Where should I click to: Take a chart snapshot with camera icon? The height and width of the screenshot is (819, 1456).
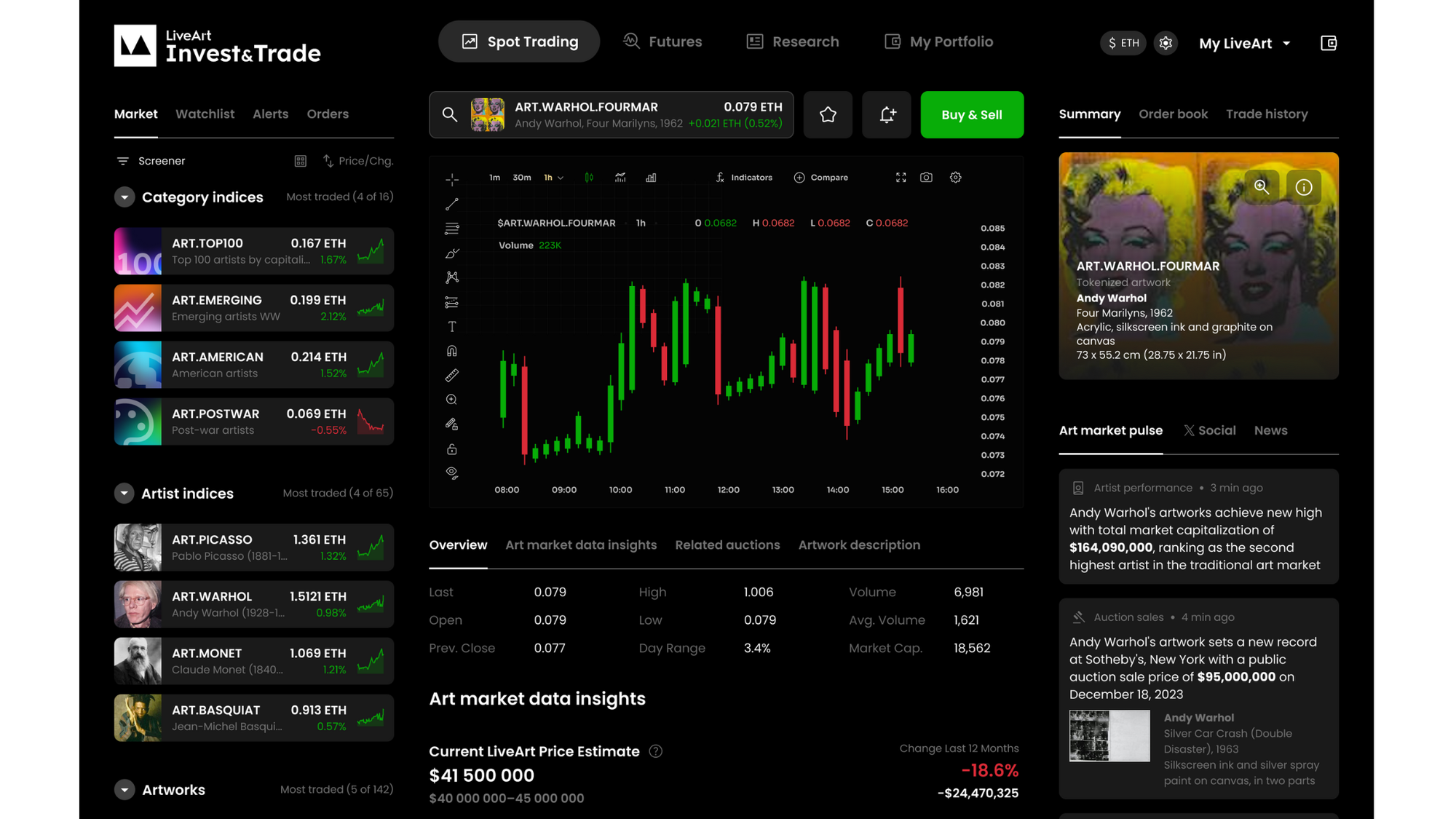point(926,178)
